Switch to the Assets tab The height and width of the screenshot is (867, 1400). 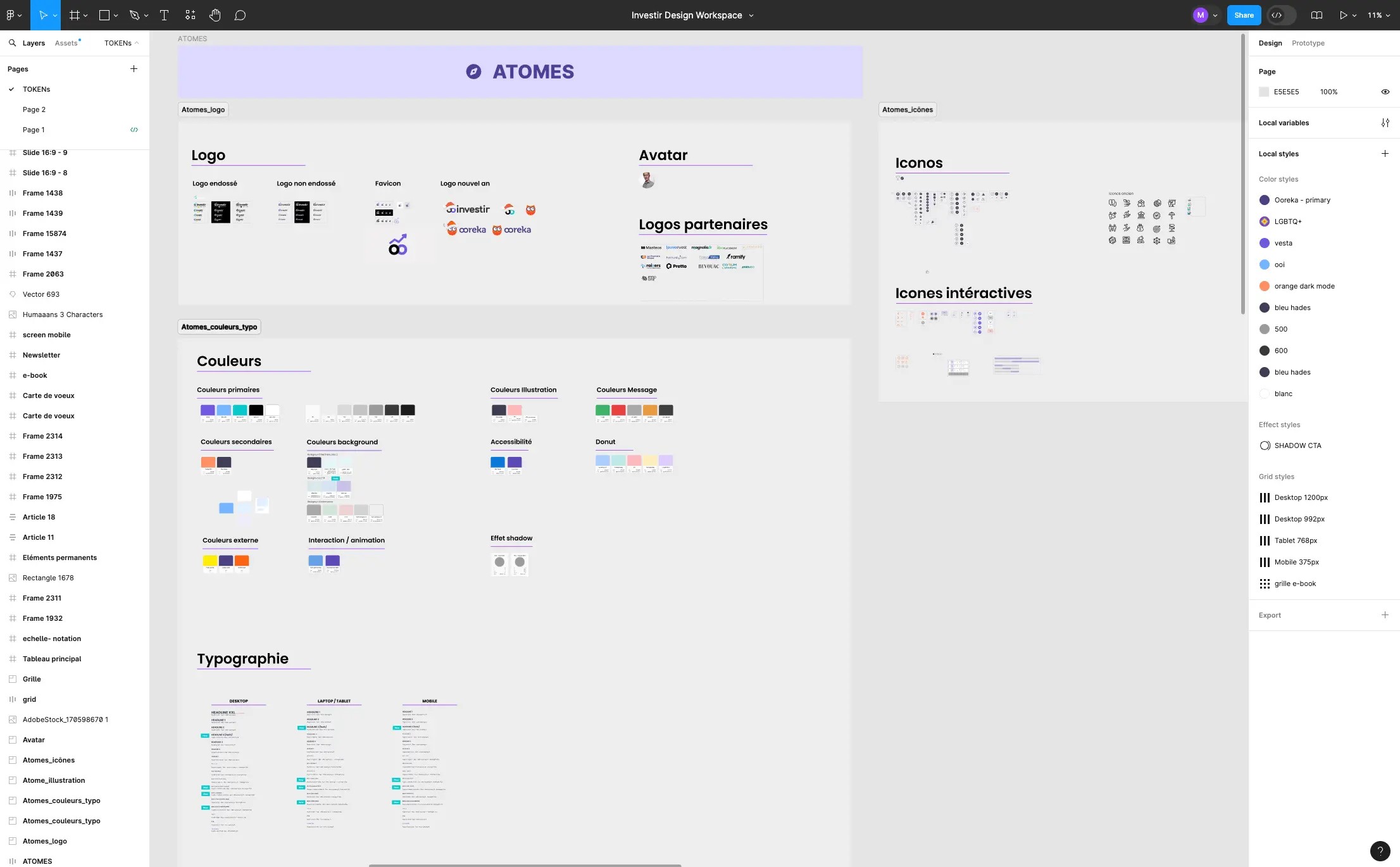[66, 43]
